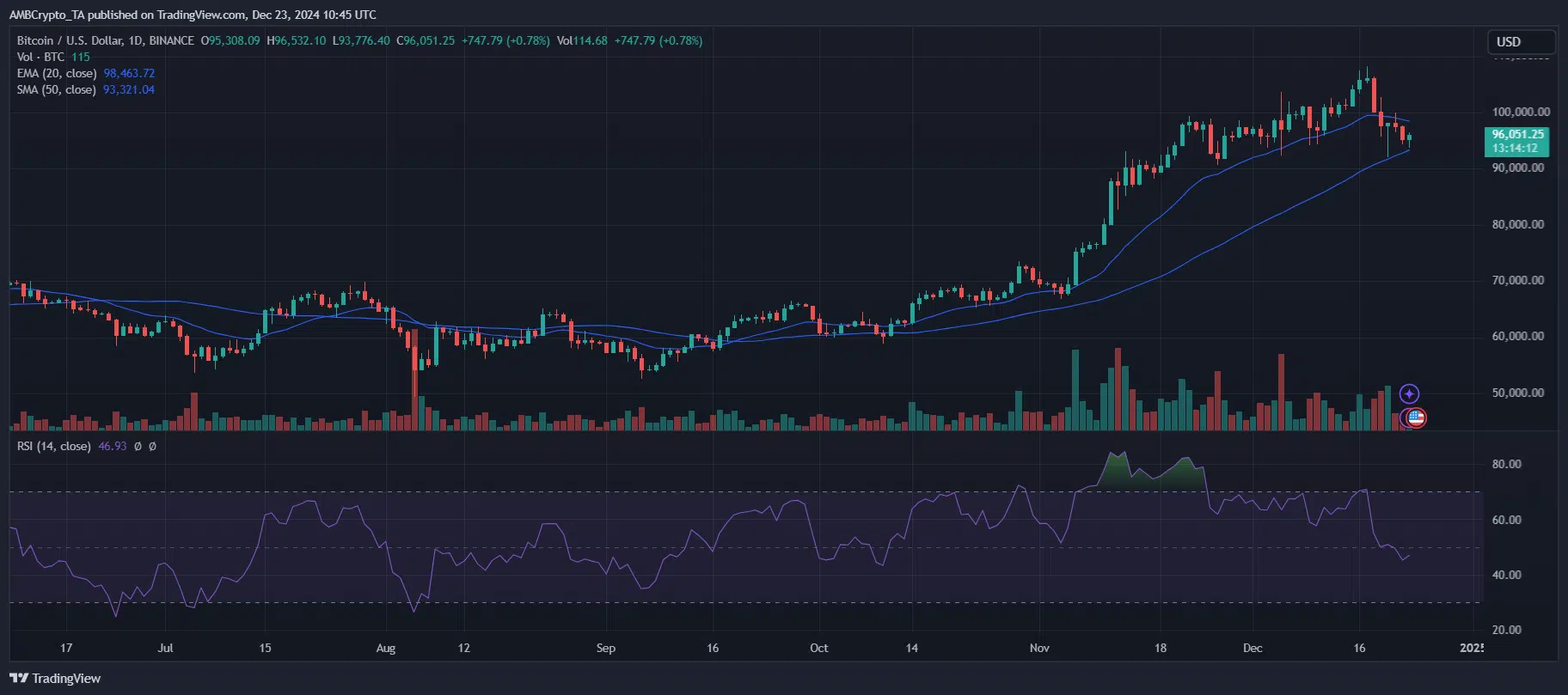Screen dimensions: 1568x695
Task: Click the RSI 60.00 axis label
Action: click(x=1507, y=520)
